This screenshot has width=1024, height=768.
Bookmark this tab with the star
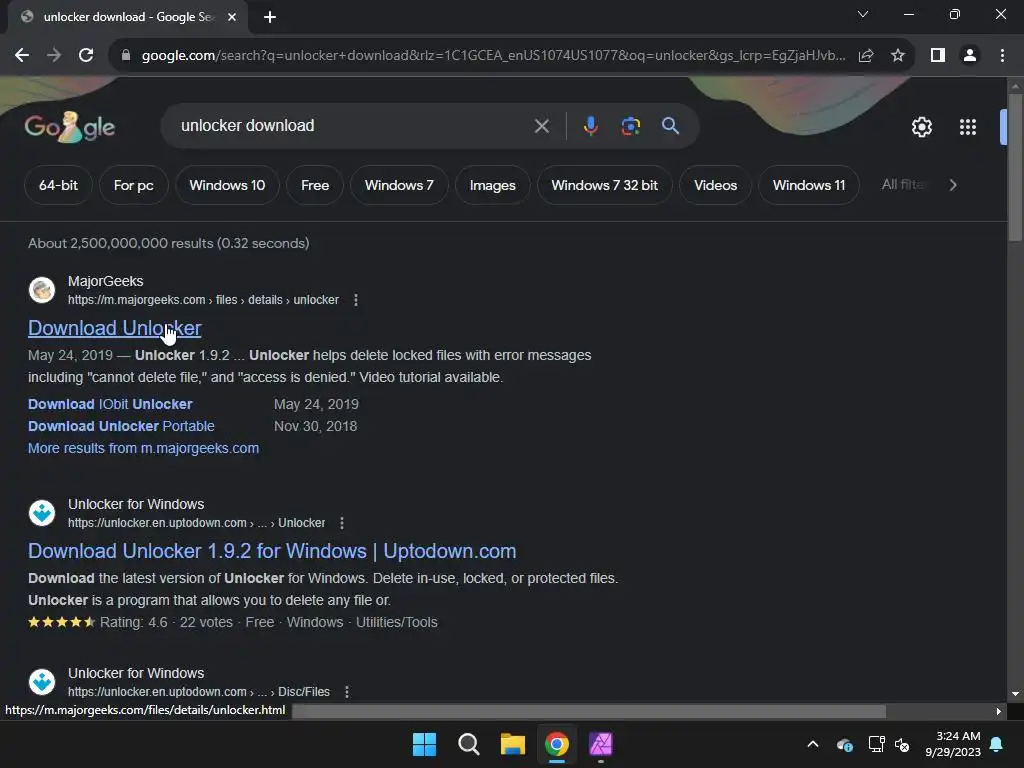[x=898, y=56]
